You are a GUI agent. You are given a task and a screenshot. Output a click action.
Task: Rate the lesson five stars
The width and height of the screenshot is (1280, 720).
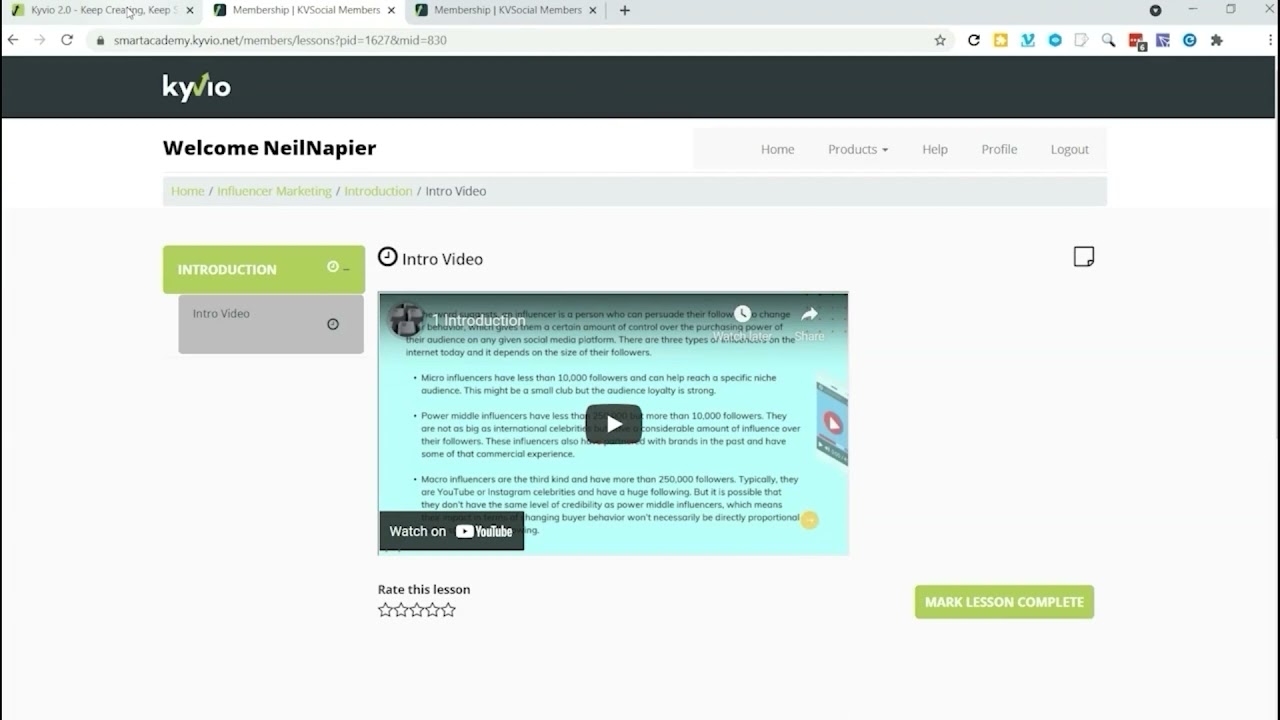pos(449,610)
